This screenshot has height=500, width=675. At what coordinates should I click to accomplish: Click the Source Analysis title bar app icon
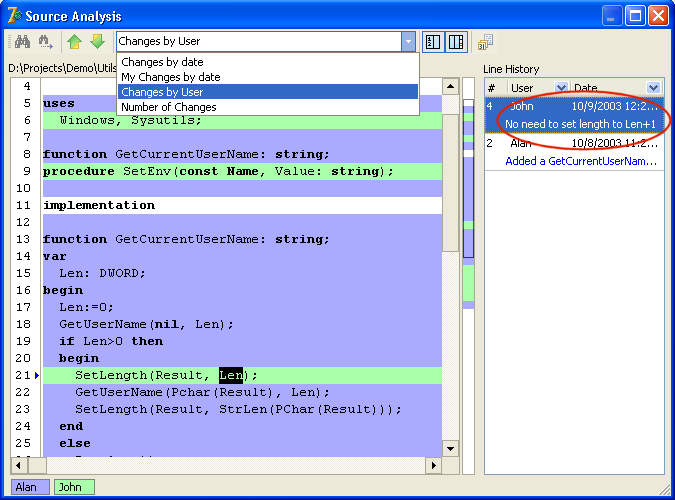pos(13,15)
